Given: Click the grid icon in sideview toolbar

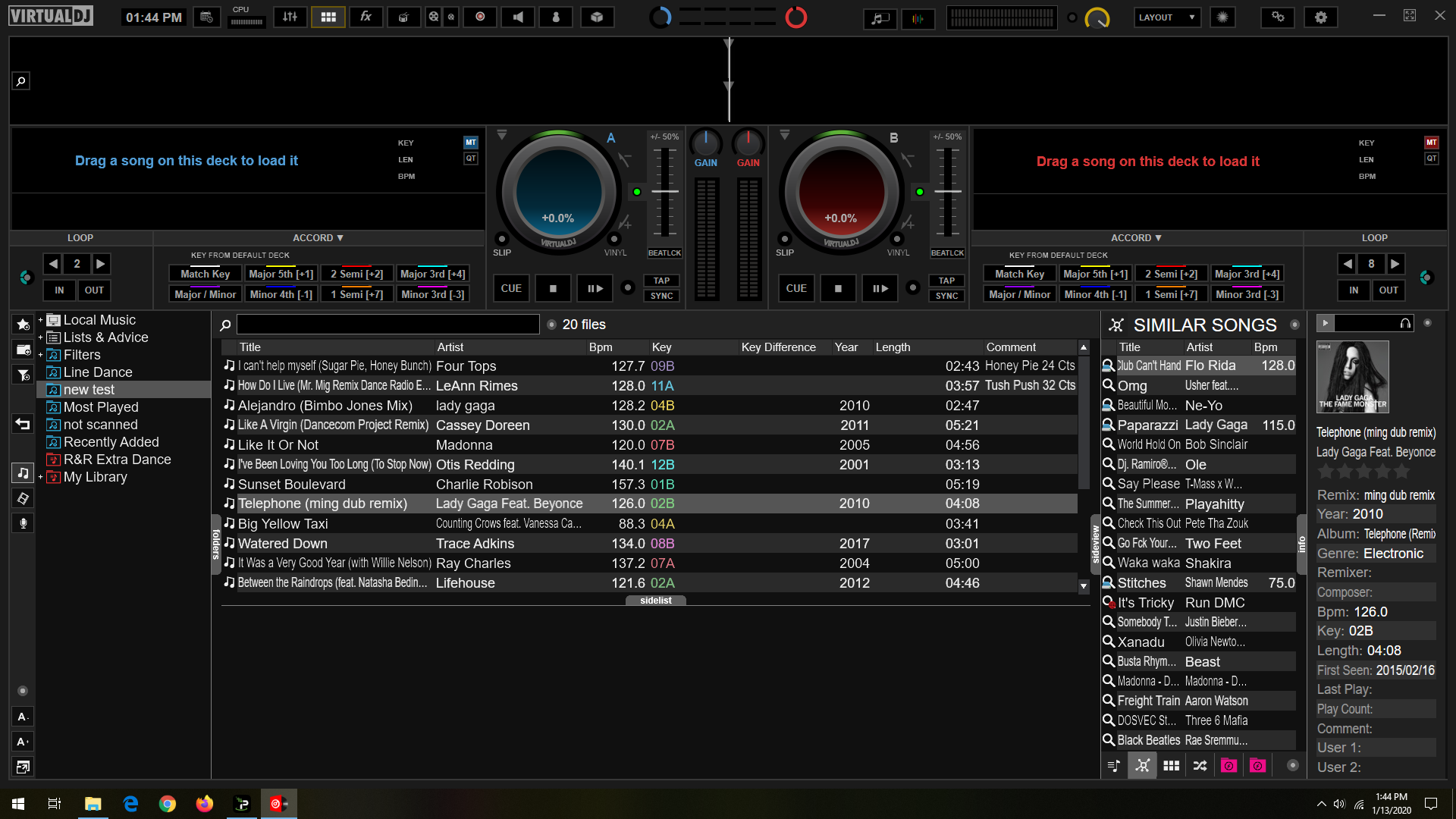Looking at the screenshot, I should click(x=1171, y=766).
